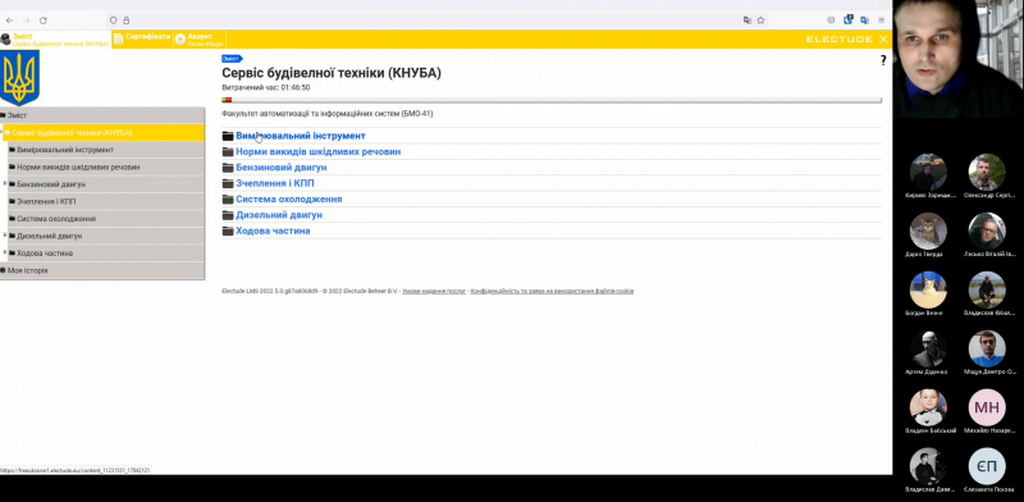Open Моя історія in sidebar
This screenshot has width=1024, height=502.
(103, 270)
